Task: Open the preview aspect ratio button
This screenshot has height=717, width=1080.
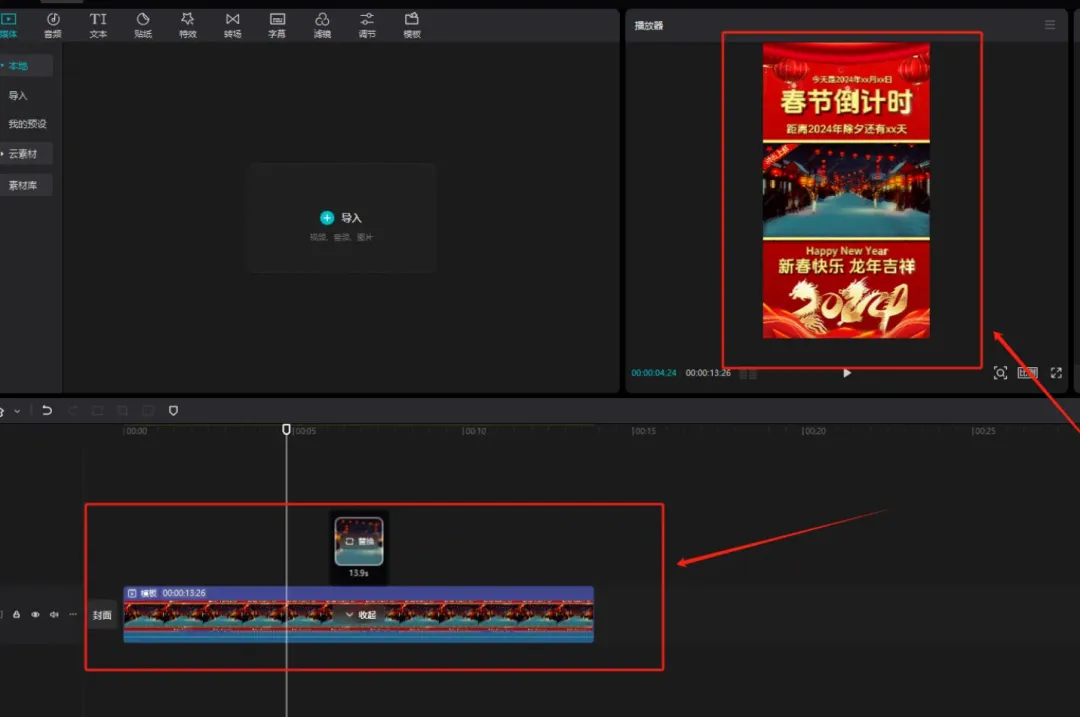Action: 1027,373
